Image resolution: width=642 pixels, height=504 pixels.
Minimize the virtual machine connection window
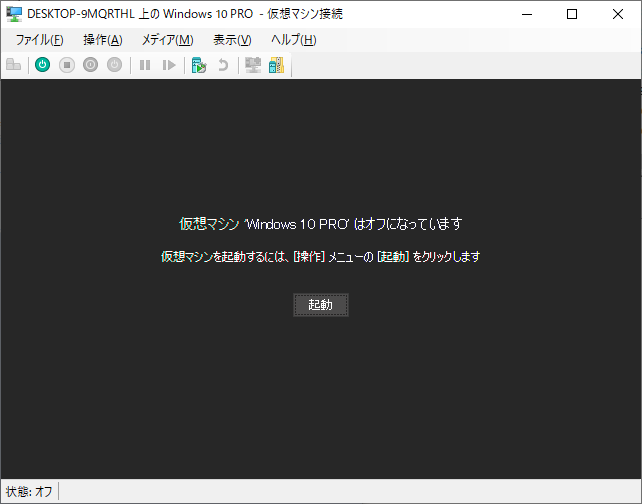coord(527,14)
